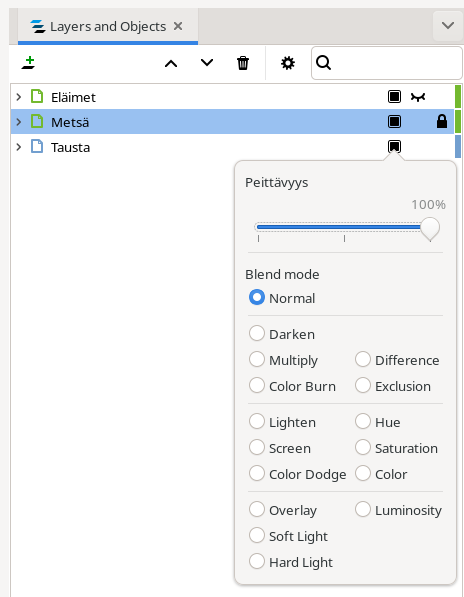Viewport: 464px width, 597px height.
Task: Close the Layers and Objects tab
Action: tap(178, 26)
